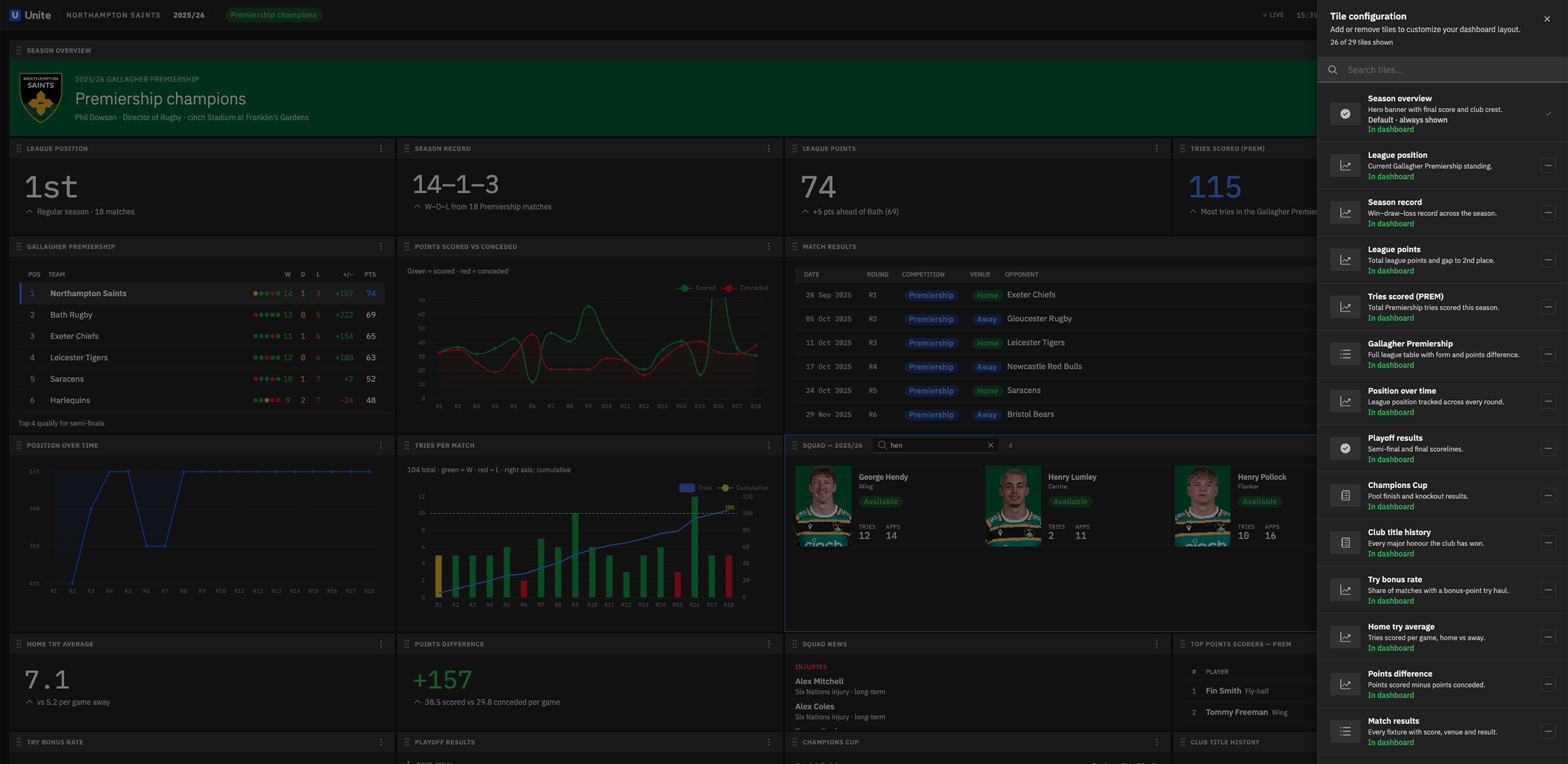Click the League position chart icon
Viewport: 1568px width, 764px height.
pyautogui.click(x=1345, y=166)
